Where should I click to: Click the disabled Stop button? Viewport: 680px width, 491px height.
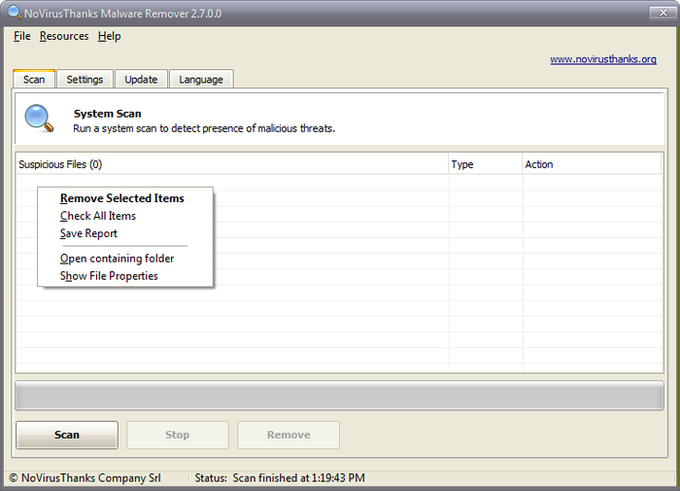(177, 435)
